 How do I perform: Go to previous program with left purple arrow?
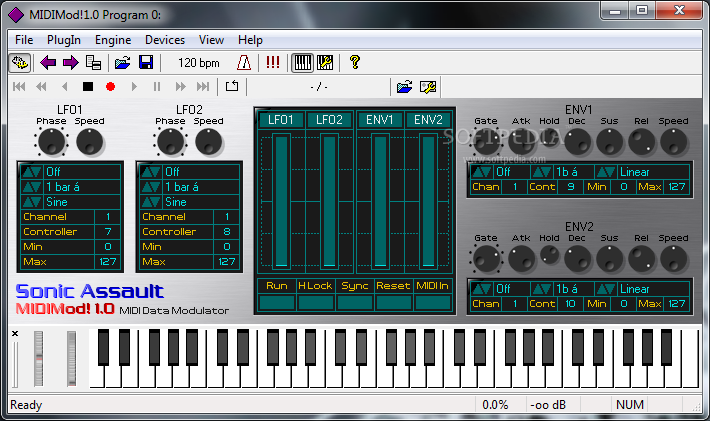[x=48, y=62]
